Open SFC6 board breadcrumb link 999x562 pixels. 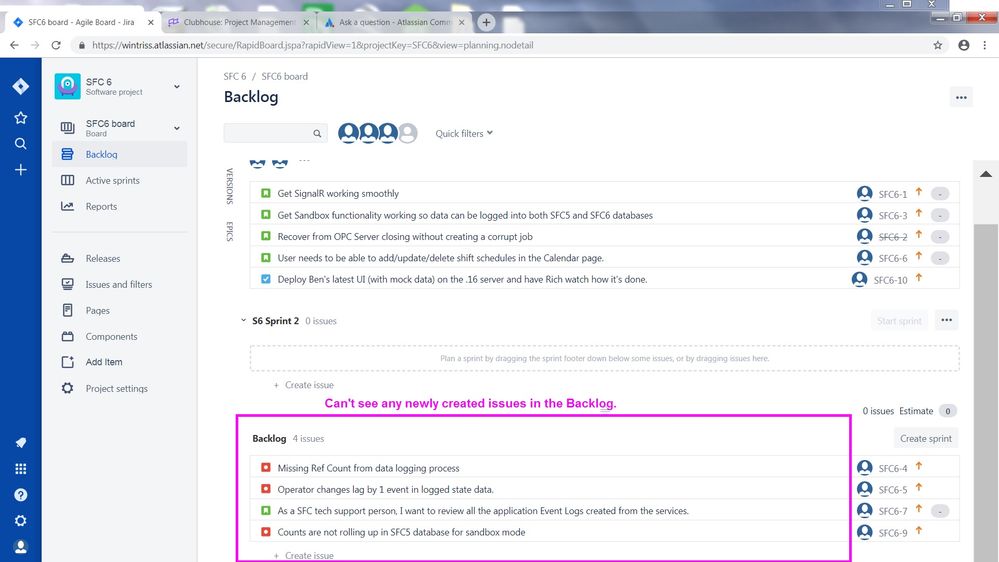coord(284,76)
